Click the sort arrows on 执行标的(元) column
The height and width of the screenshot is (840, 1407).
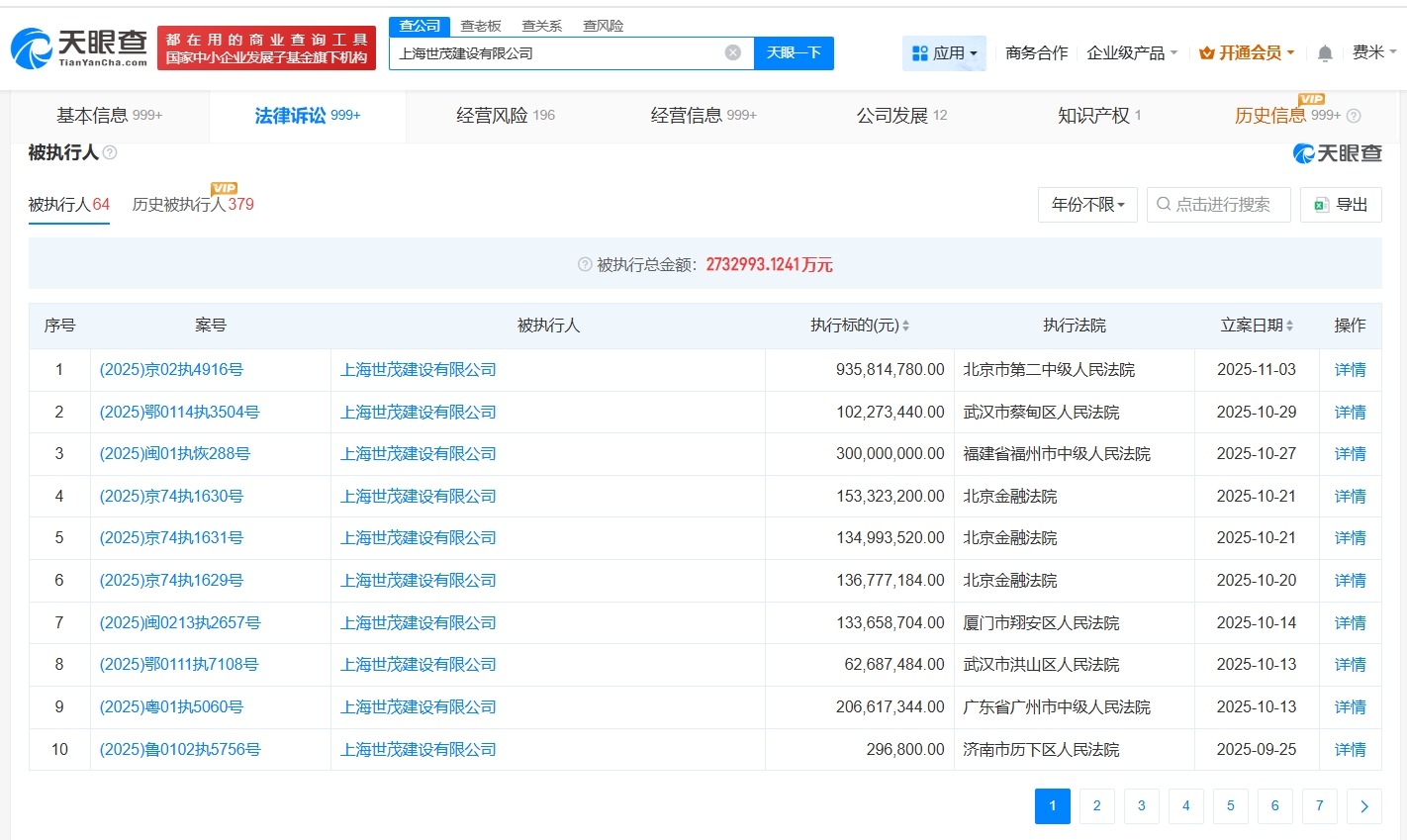click(x=908, y=325)
